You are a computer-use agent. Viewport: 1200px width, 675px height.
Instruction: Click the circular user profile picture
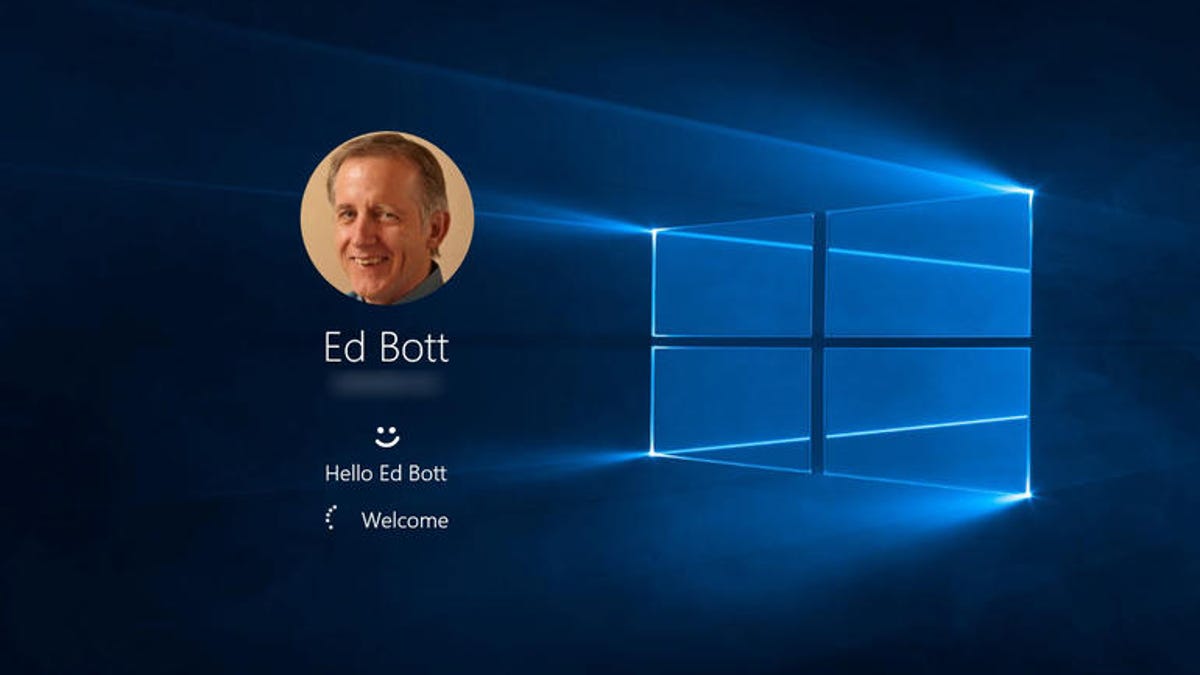(x=387, y=217)
